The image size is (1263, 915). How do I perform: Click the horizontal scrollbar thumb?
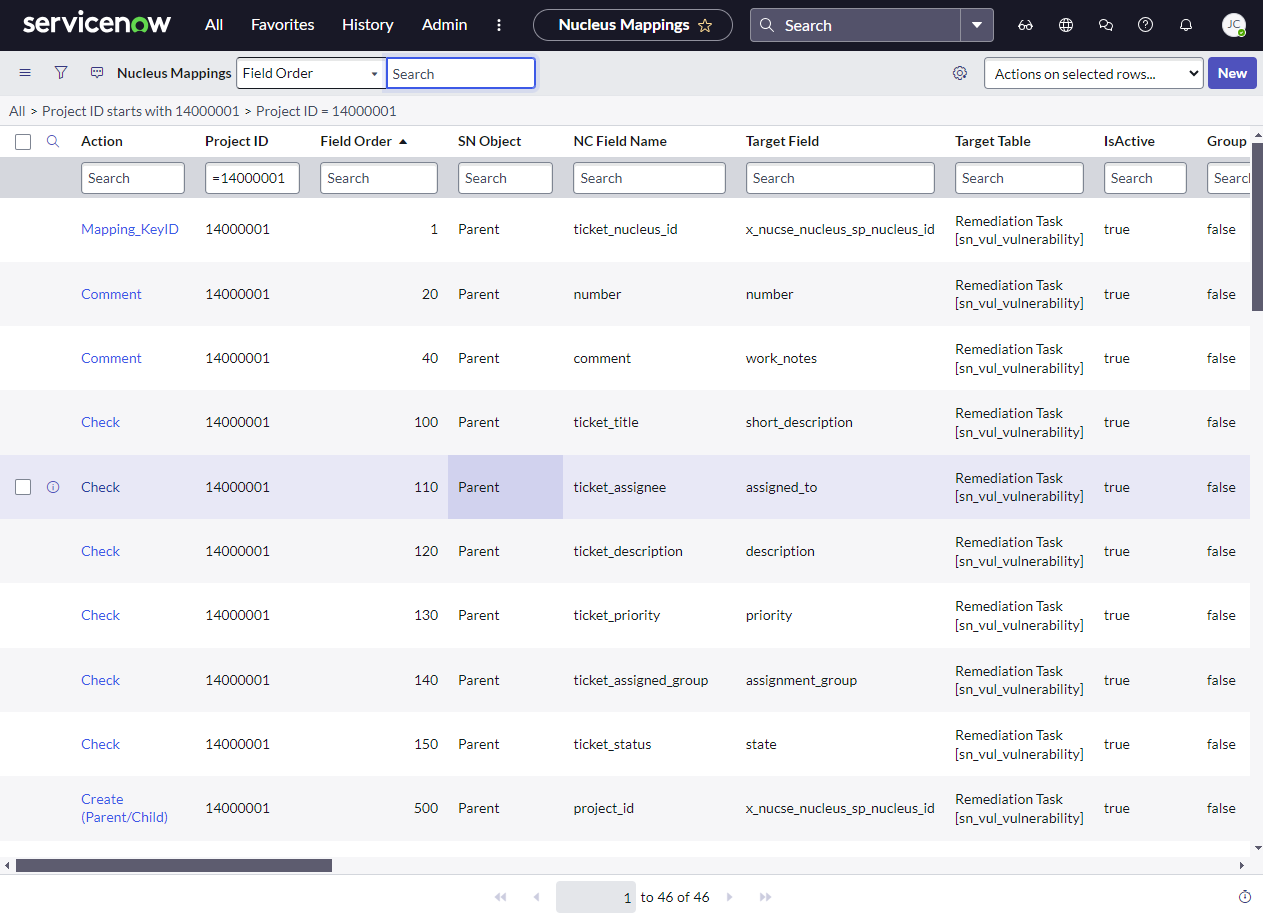coord(174,865)
